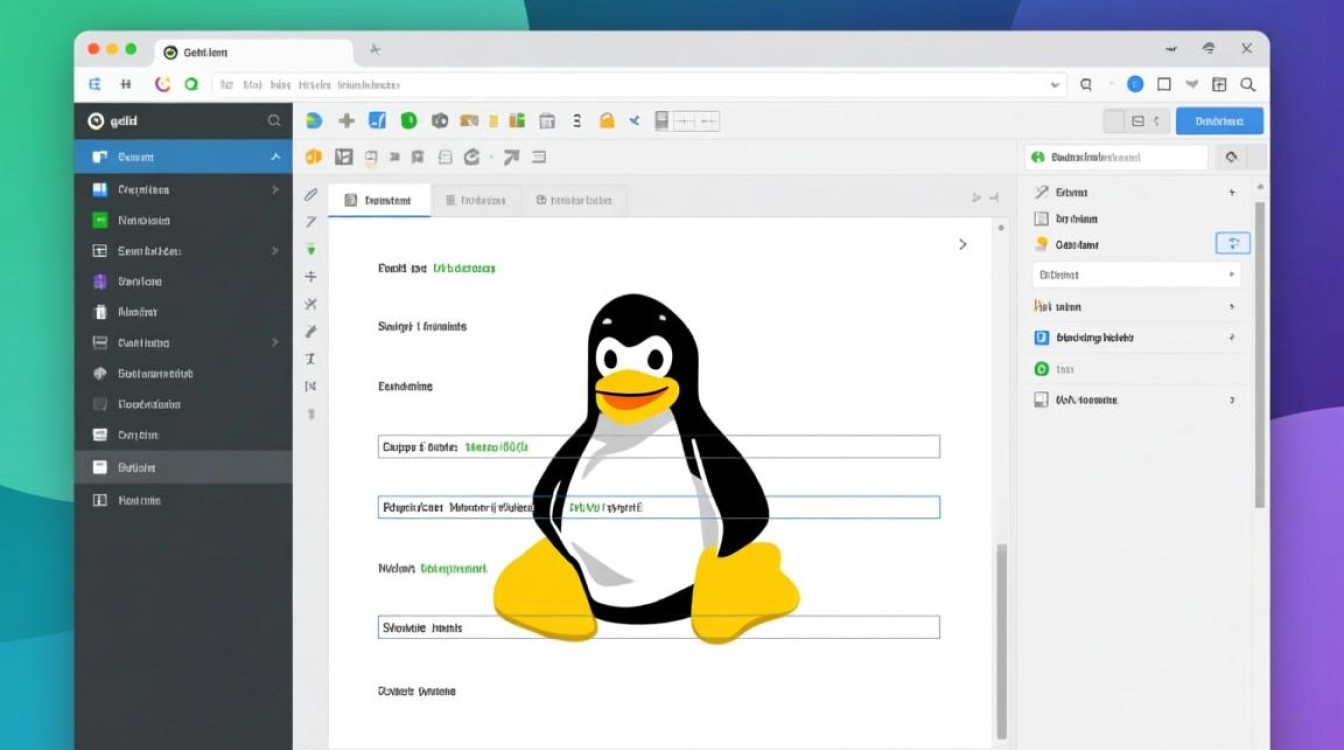The image size is (1344, 750).
Task: Click the green plus icon in the toolbar
Action: click(345, 120)
